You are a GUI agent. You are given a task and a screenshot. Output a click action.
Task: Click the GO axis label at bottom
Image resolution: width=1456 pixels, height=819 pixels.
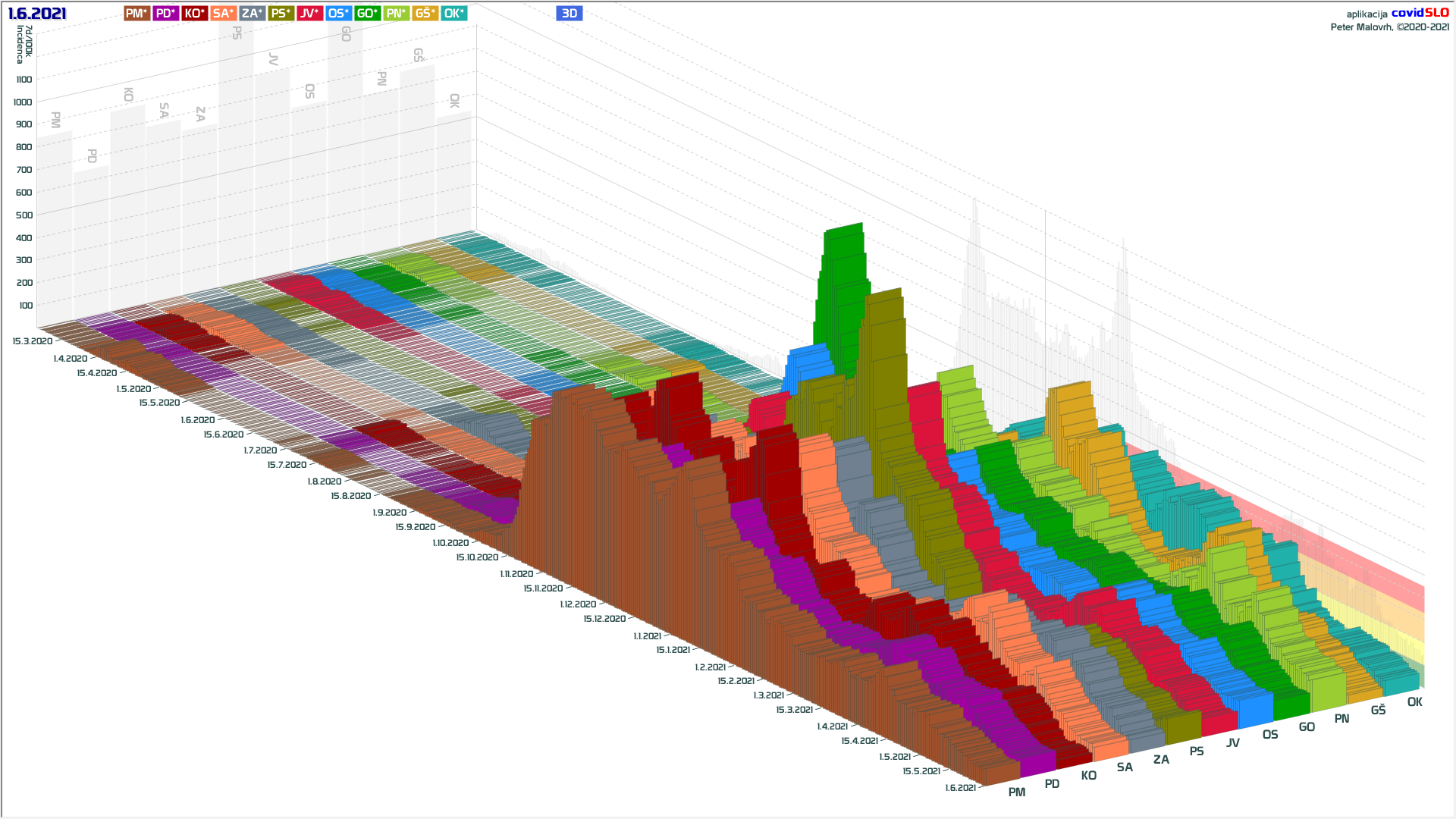coord(1307,727)
